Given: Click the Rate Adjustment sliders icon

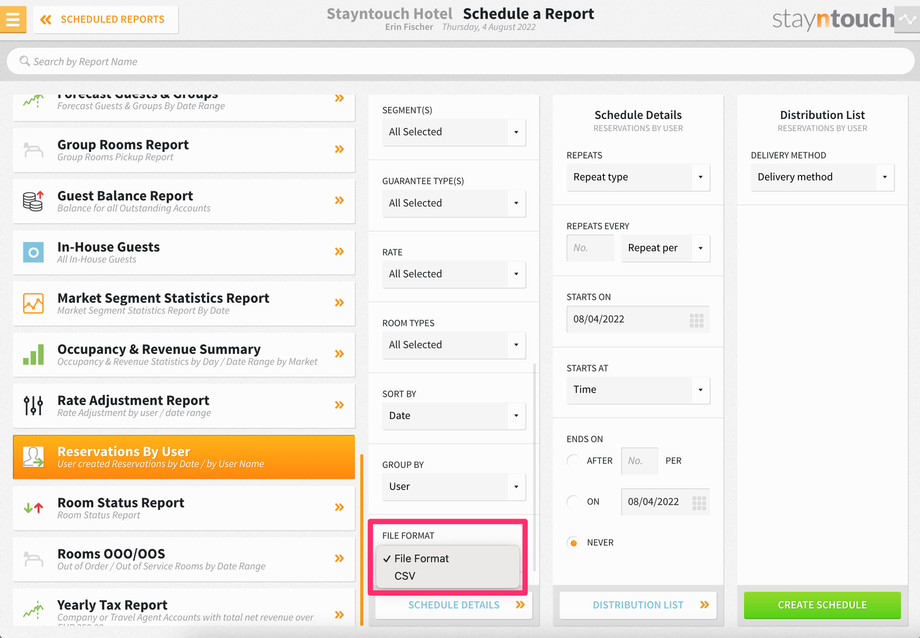Looking at the screenshot, I should (33, 406).
